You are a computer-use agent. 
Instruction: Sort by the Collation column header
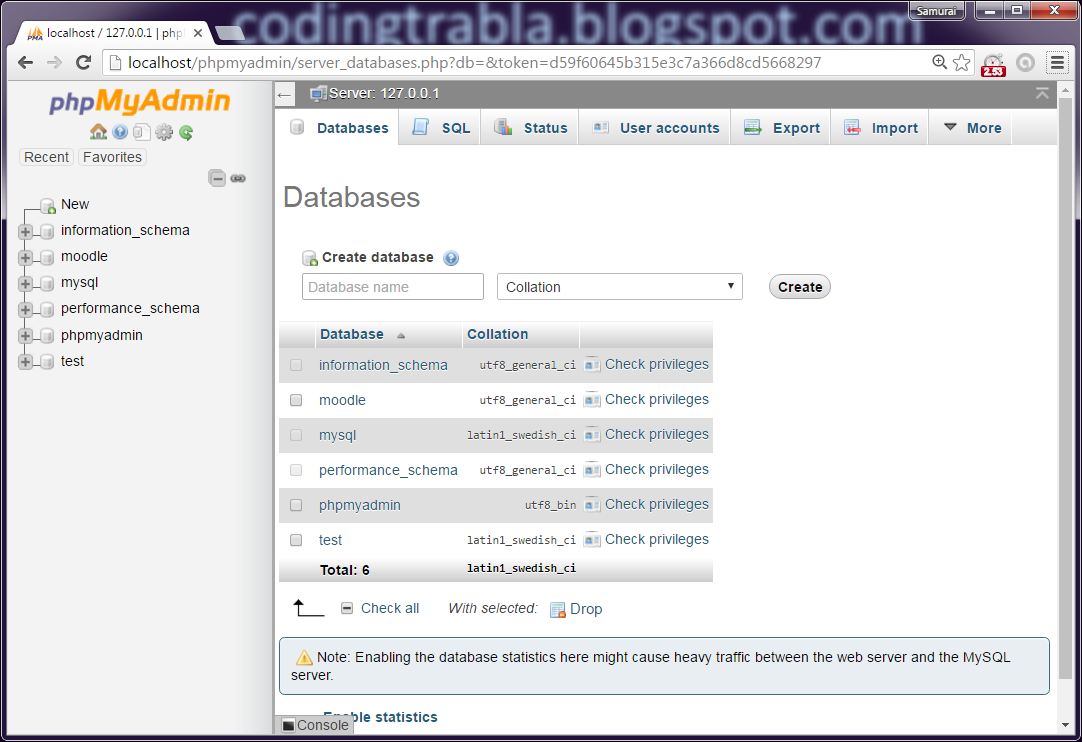click(x=498, y=334)
